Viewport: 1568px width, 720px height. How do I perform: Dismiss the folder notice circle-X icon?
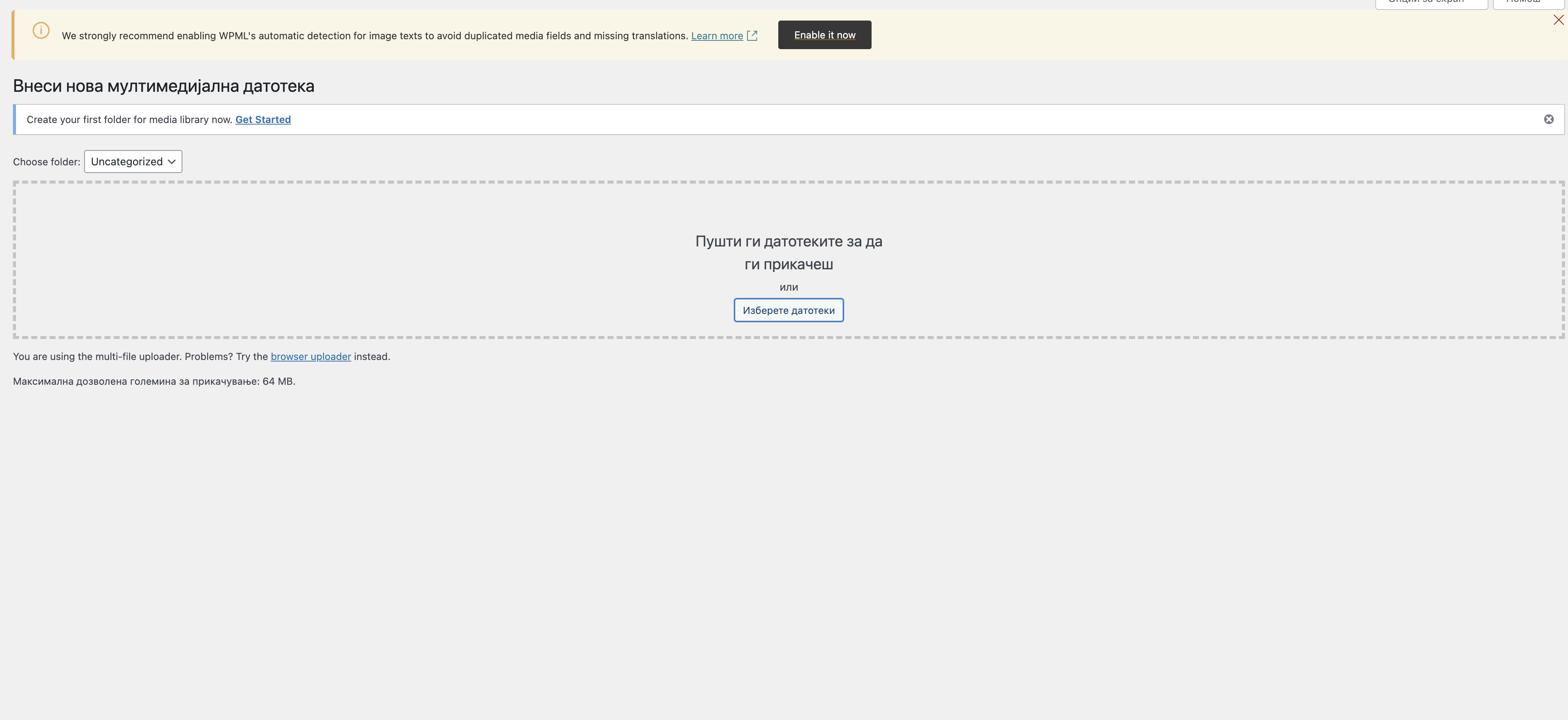click(1549, 119)
